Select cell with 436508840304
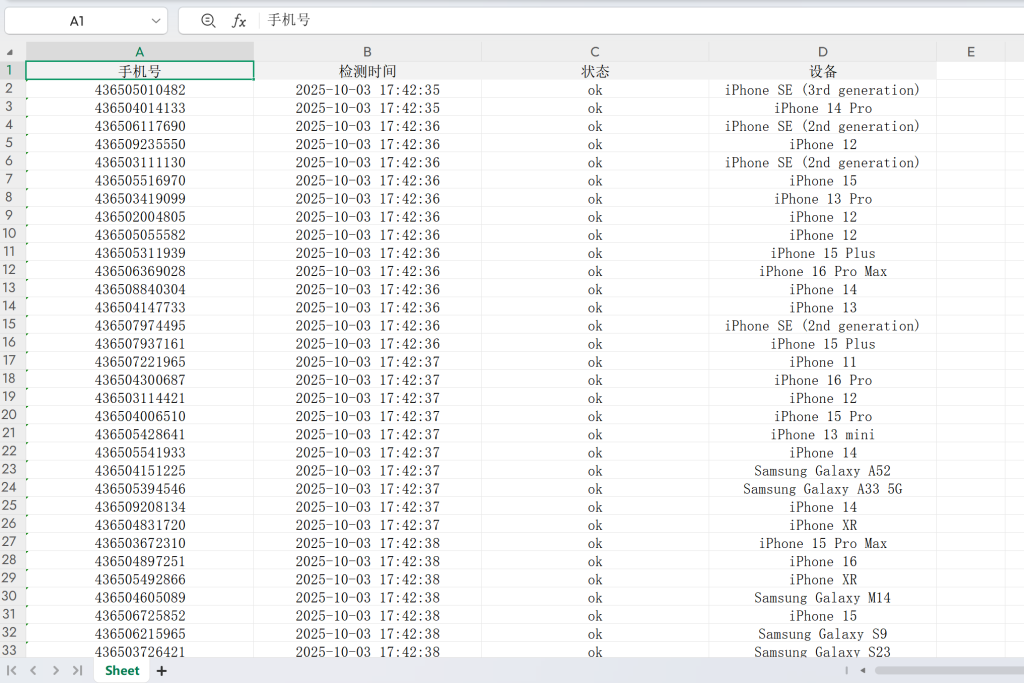The height and width of the screenshot is (683, 1024). (x=140, y=289)
